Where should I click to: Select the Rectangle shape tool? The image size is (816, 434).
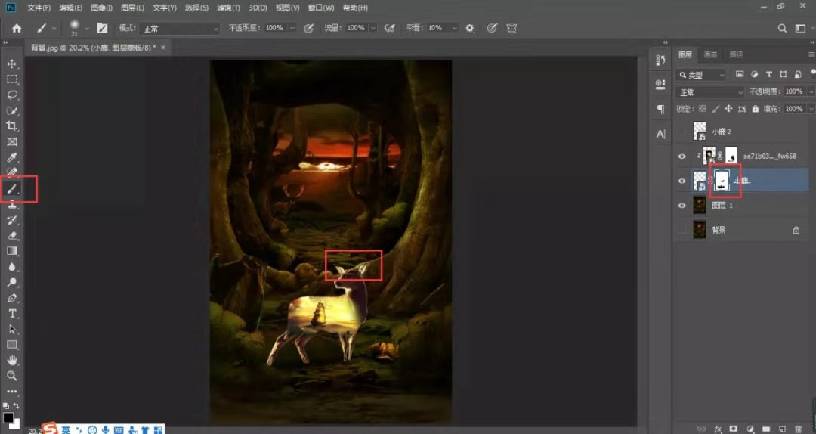tap(12, 344)
